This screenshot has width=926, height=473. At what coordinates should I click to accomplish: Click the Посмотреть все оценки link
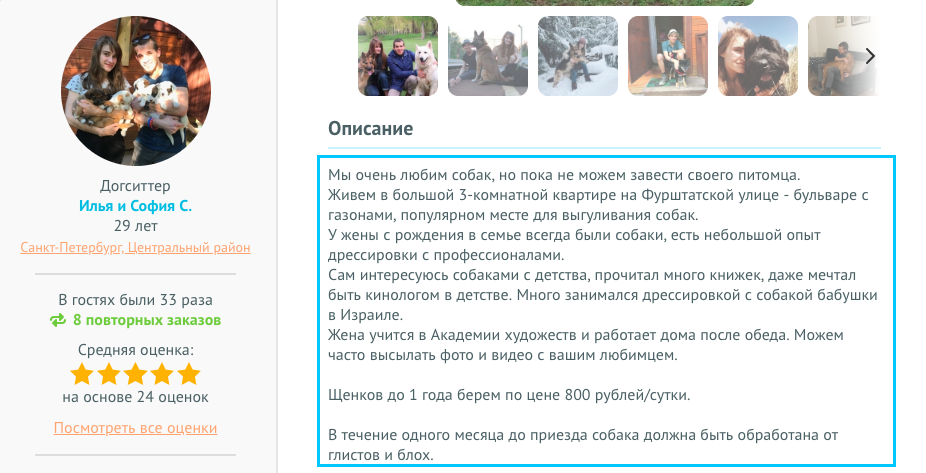135,428
